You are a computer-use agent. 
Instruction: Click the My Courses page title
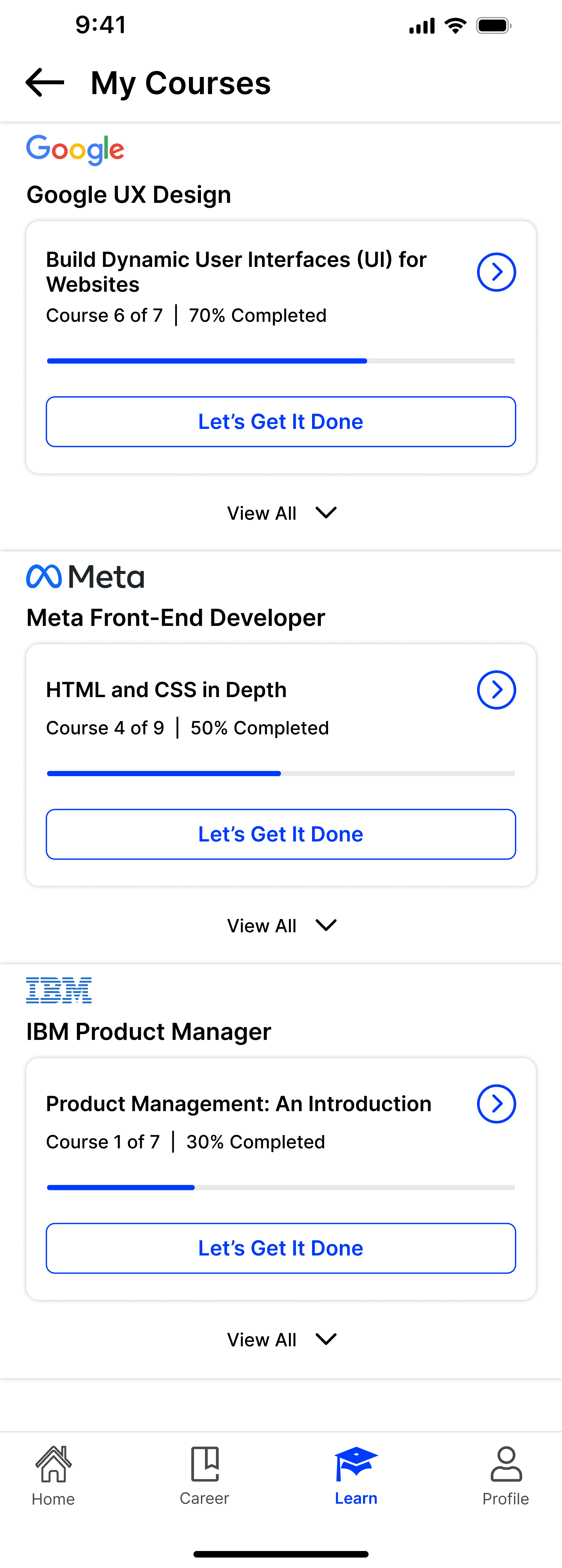pos(181,83)
